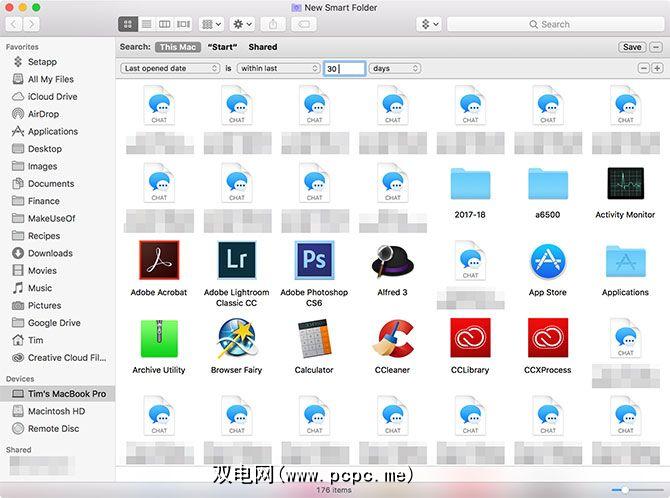Open the days unit dropdown
The image size is (670, 498).
395,68
